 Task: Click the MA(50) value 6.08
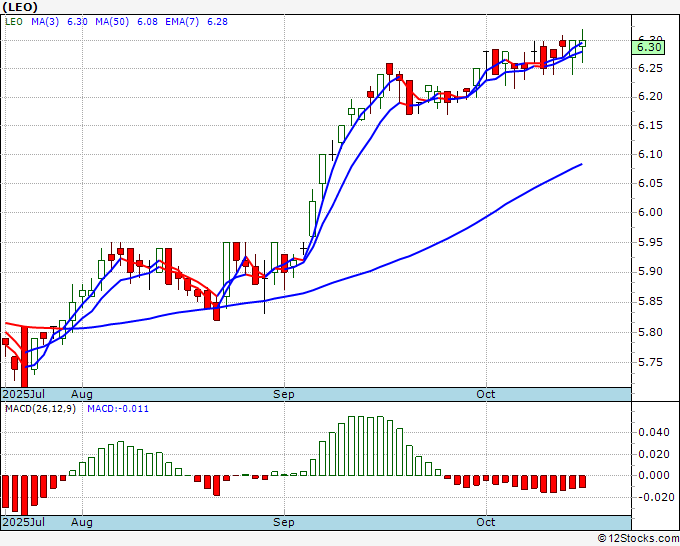tap(147, 22)
